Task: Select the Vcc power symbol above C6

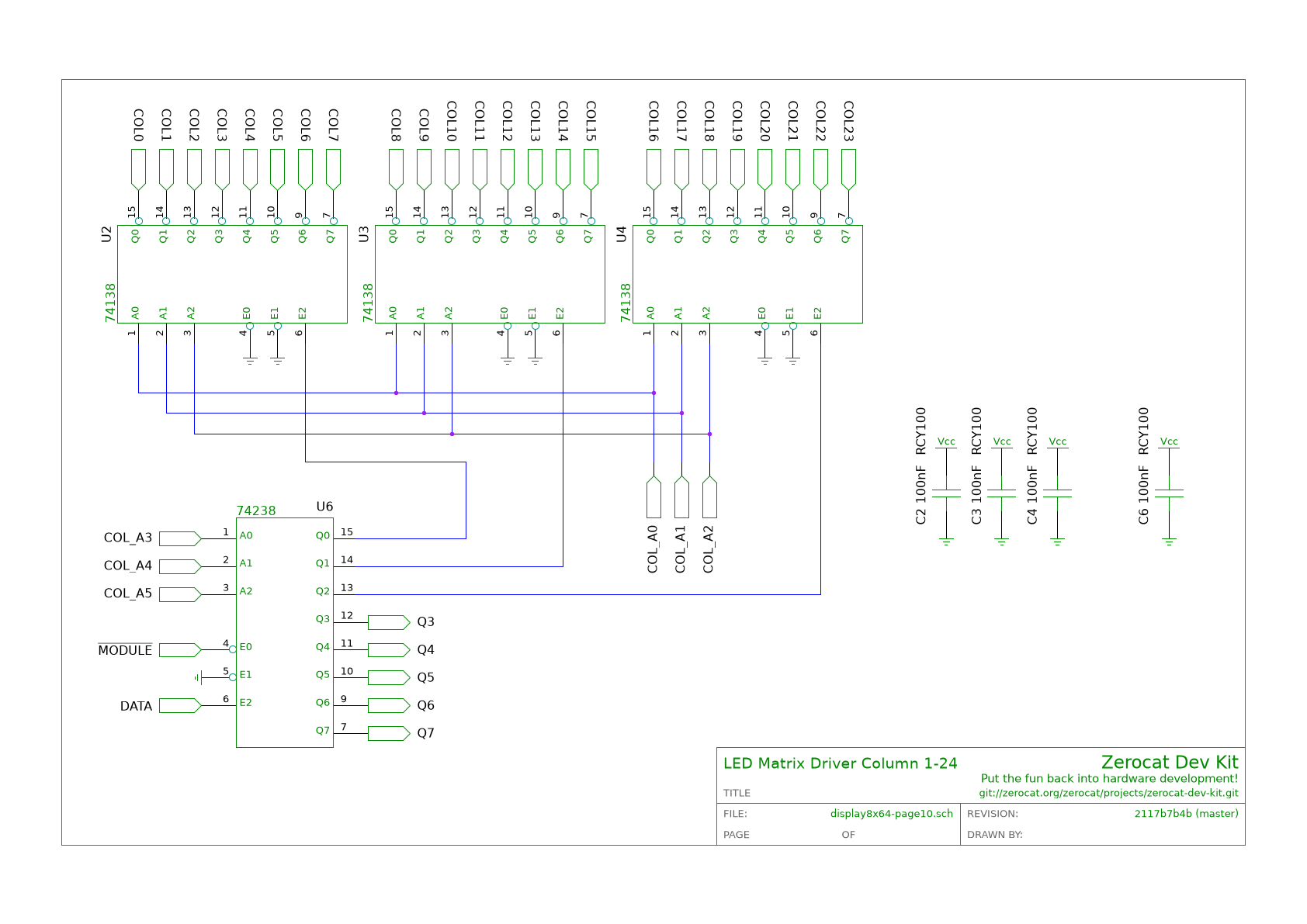Action: (1169, 442)
